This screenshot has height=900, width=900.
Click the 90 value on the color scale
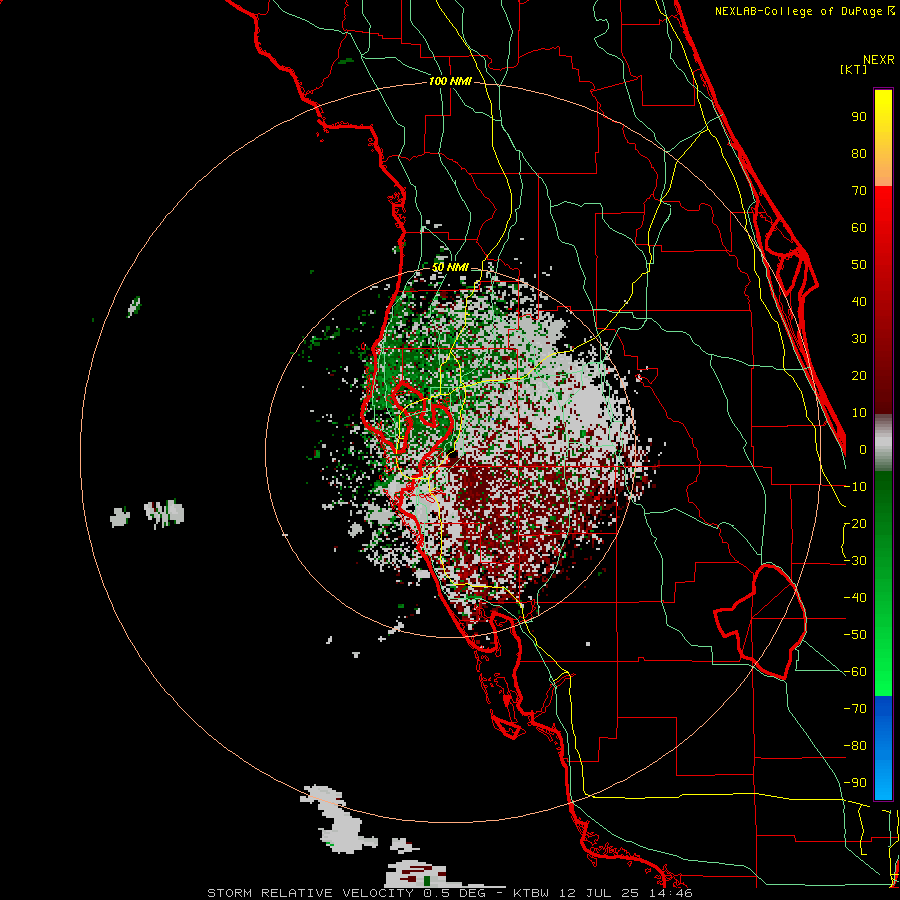[x=859, y=117]
